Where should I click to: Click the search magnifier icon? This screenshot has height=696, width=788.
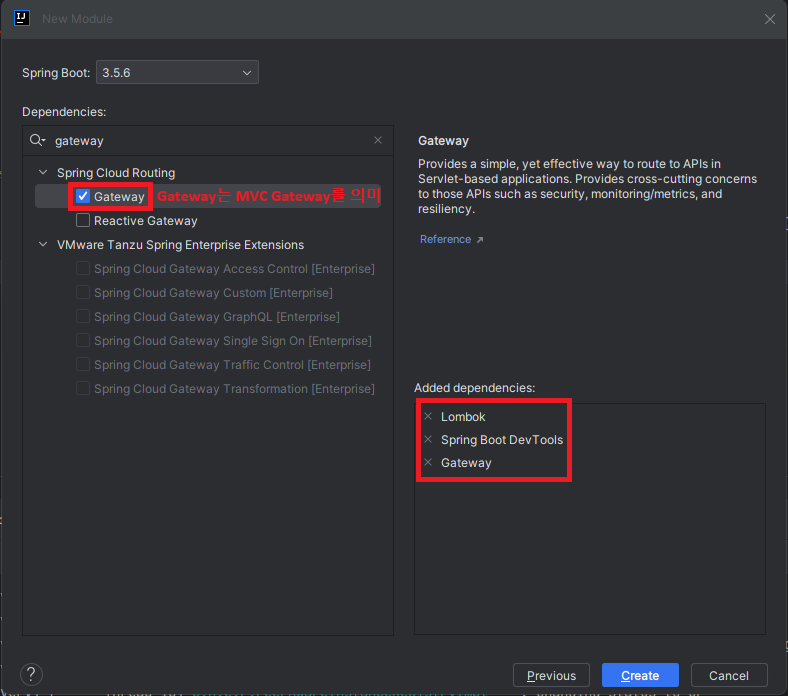coord(37,140)
